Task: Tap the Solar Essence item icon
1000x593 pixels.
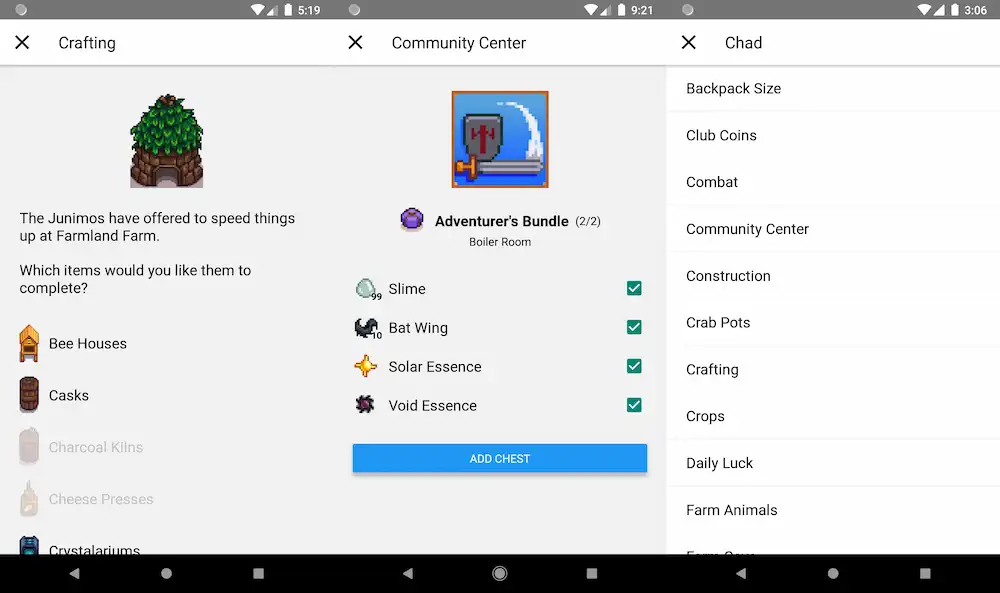Action: pyautogui.click(x=365, y=366)
